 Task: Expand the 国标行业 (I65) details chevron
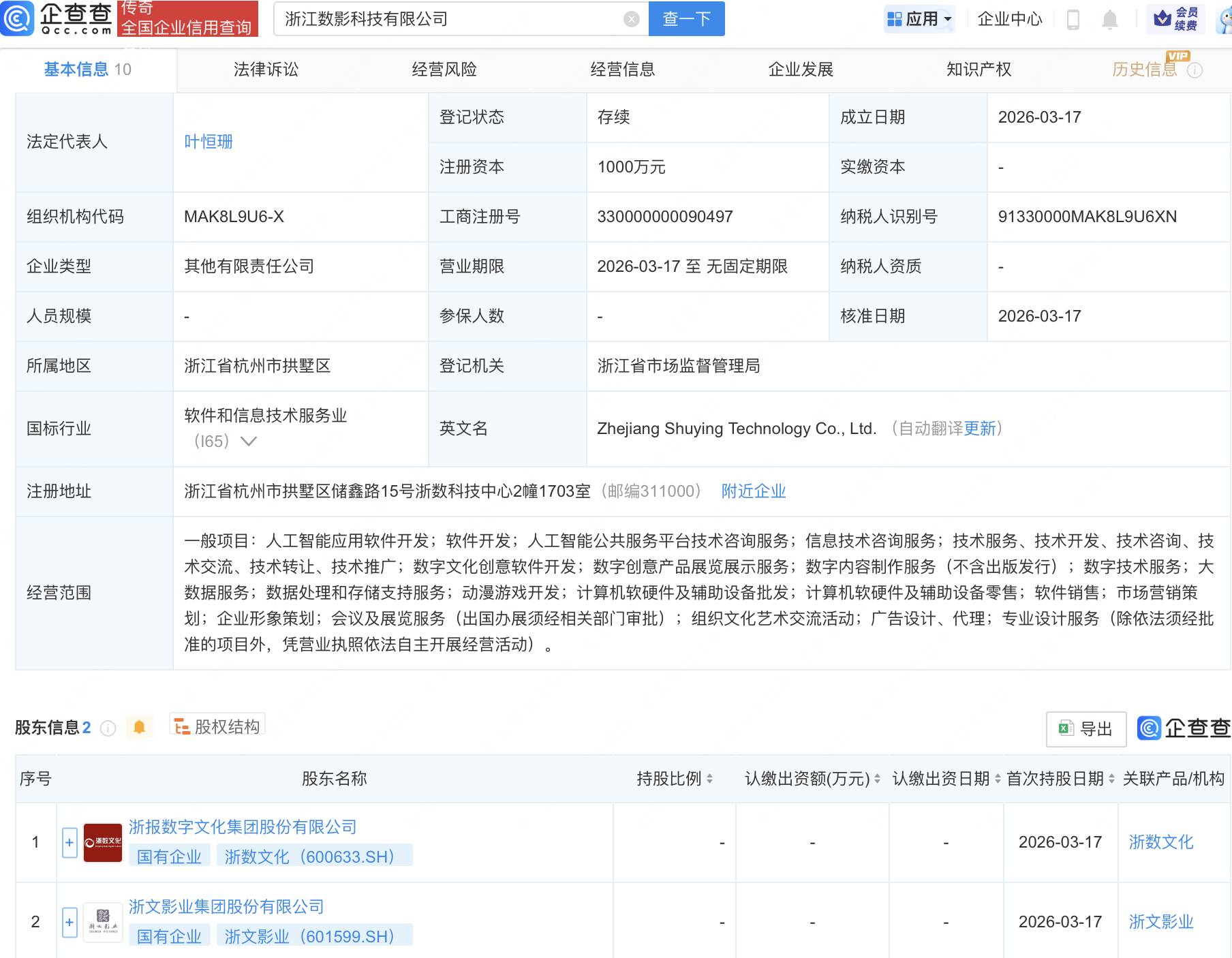coord(249,441)
